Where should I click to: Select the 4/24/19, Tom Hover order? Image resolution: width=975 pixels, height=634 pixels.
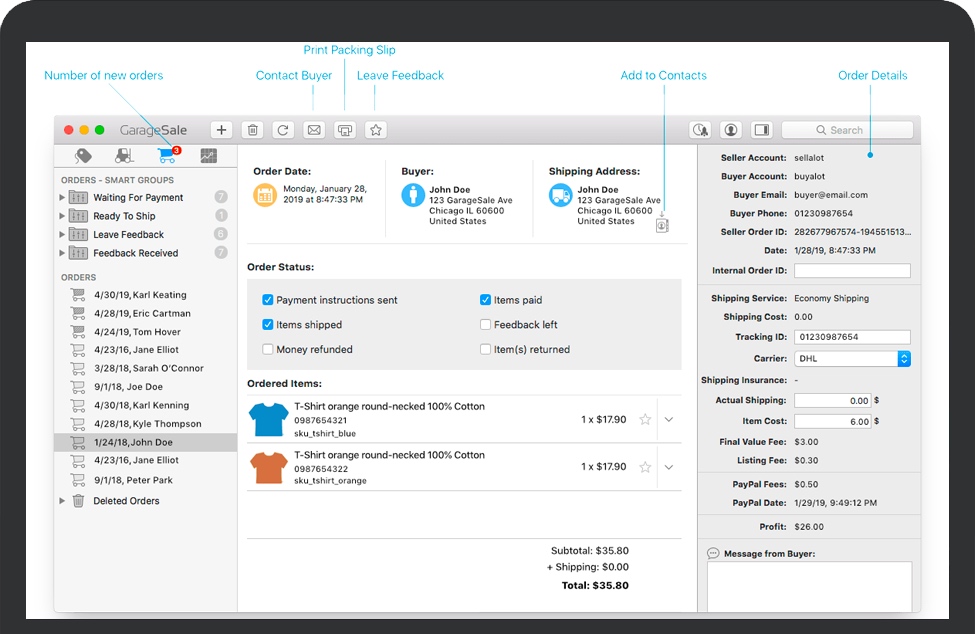[141, 332]
